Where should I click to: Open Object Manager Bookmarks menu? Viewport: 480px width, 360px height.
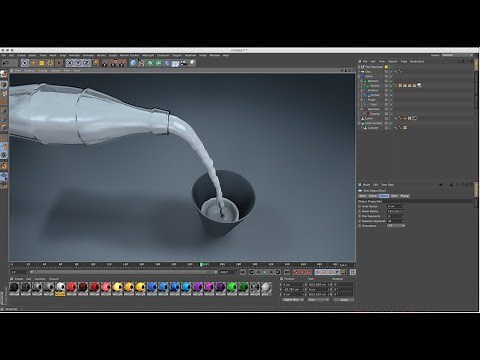417,61
